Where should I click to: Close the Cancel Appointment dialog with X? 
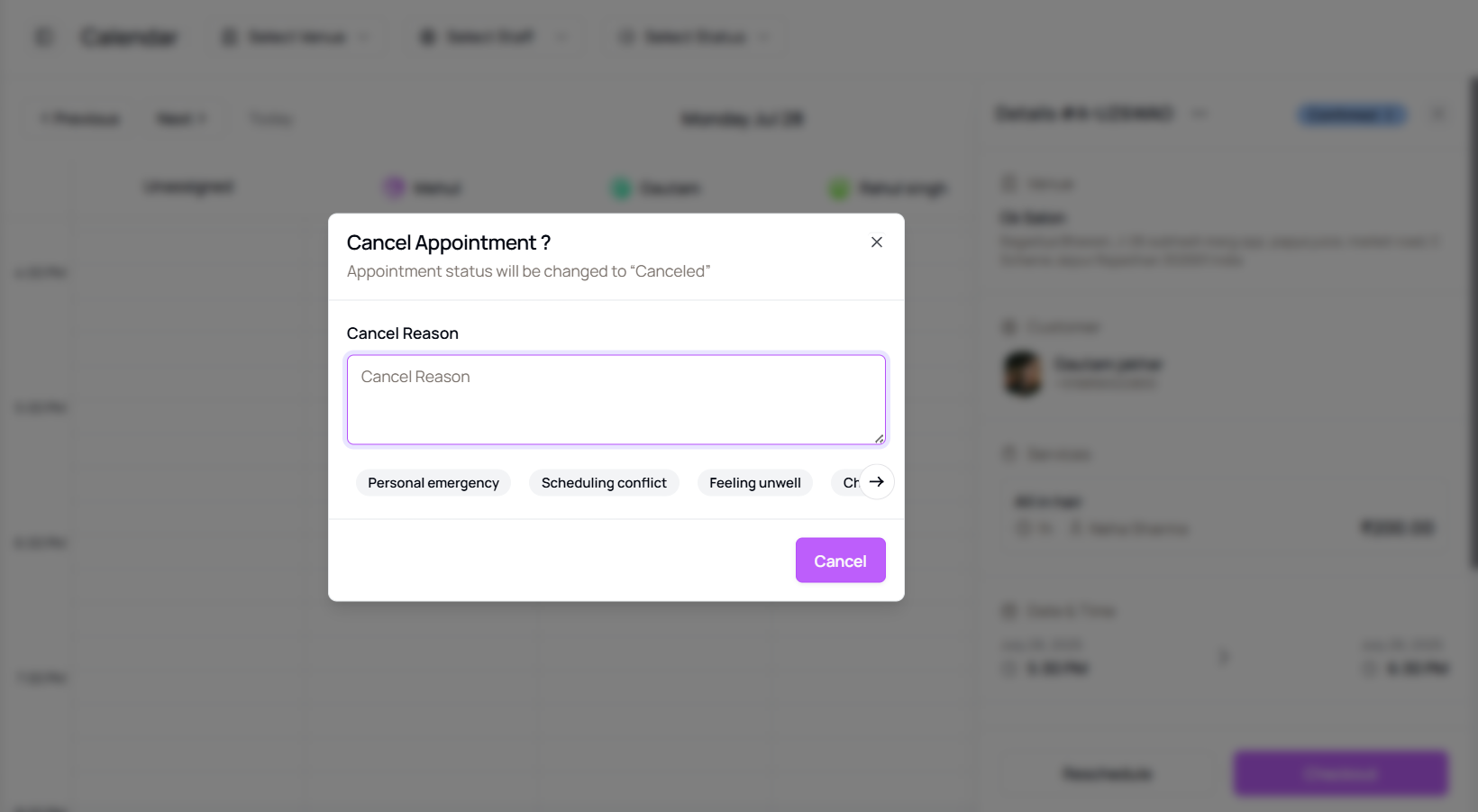tap(876, 242)
